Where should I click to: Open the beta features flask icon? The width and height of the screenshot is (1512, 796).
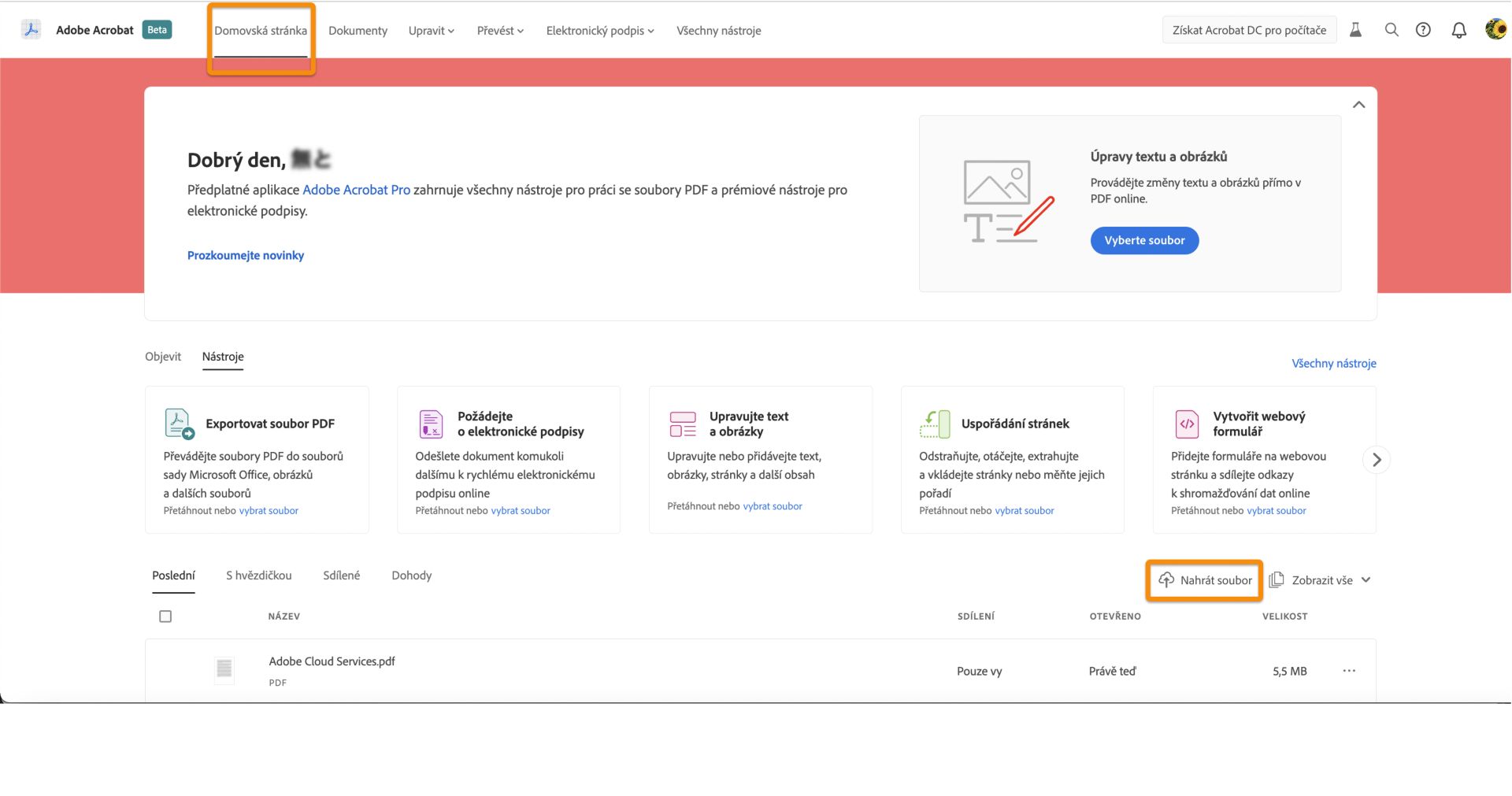click(x=1355, y=30)
